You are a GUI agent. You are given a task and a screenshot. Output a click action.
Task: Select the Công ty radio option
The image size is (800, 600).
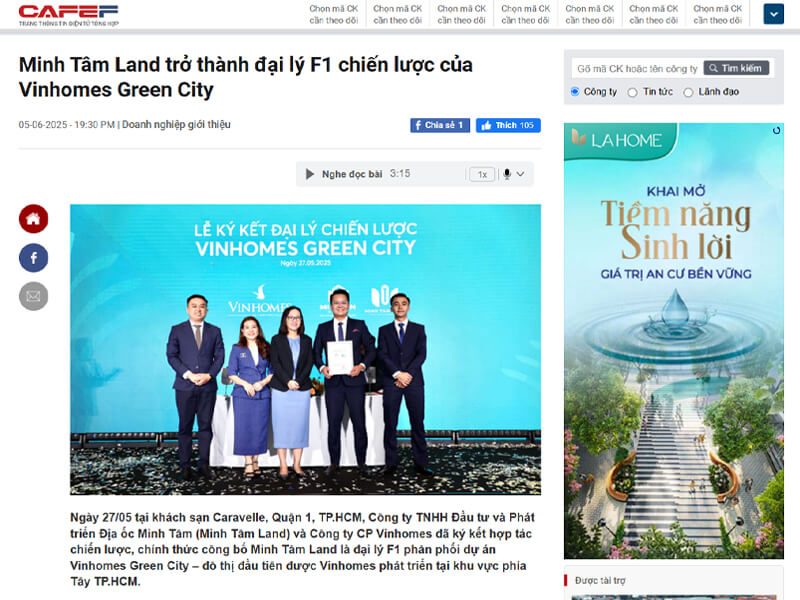[575, 92]
